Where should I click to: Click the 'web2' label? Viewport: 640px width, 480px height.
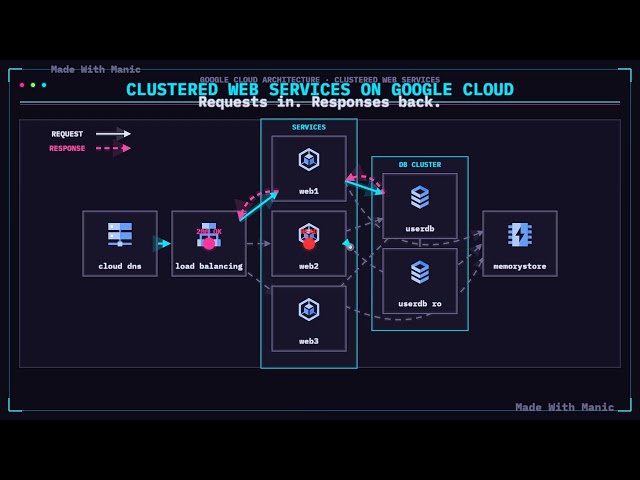pyautogui.click(x=309, y=266)
